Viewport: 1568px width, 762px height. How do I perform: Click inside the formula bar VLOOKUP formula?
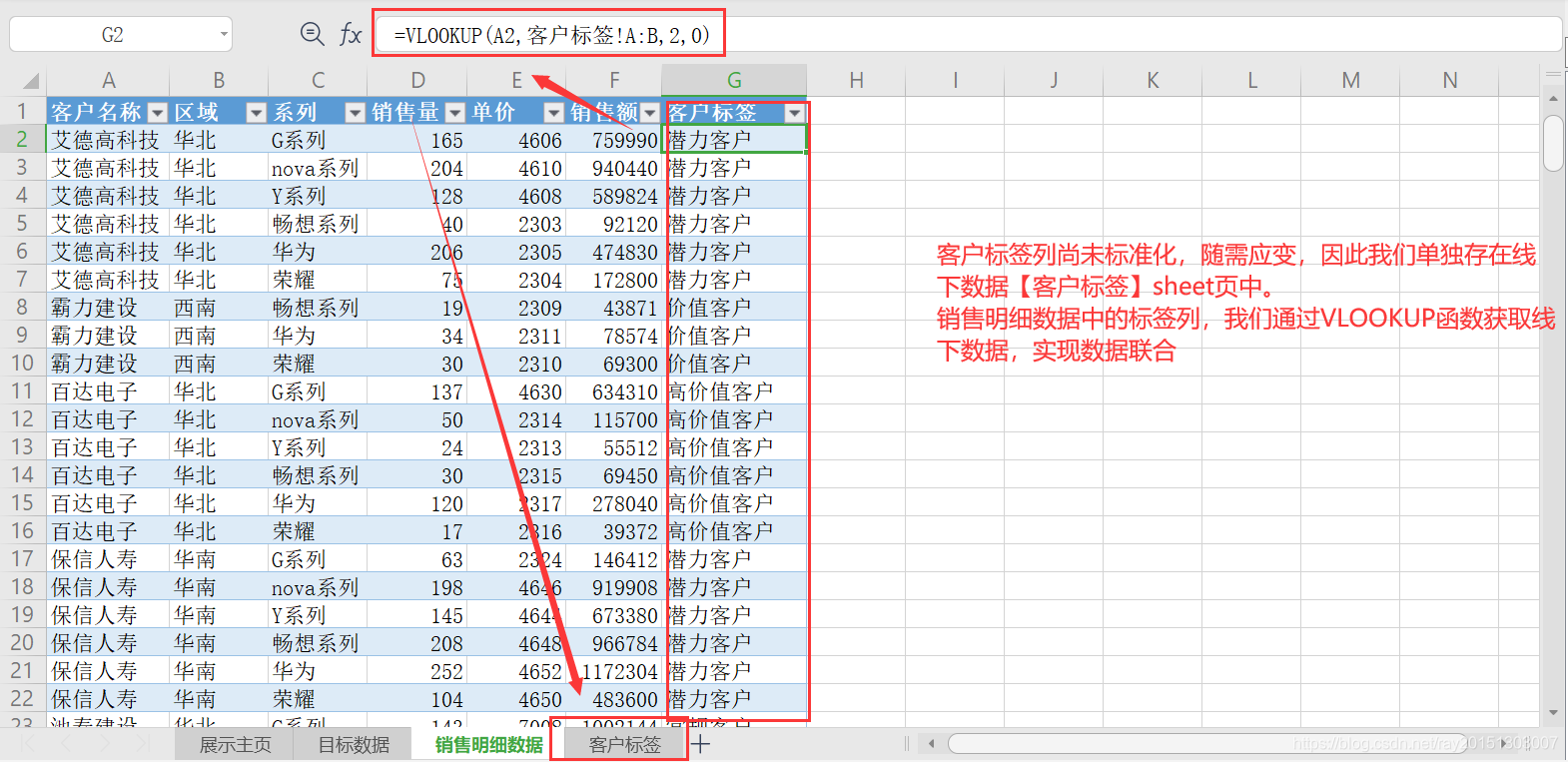[x=551, y=36]
